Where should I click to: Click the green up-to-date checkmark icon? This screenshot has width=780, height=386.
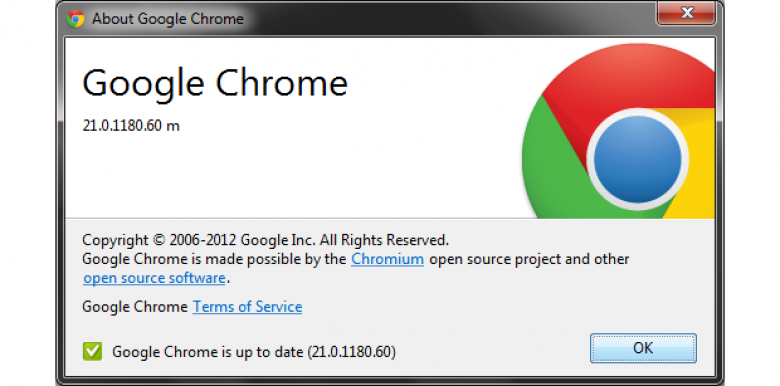(x=93, y=352)
